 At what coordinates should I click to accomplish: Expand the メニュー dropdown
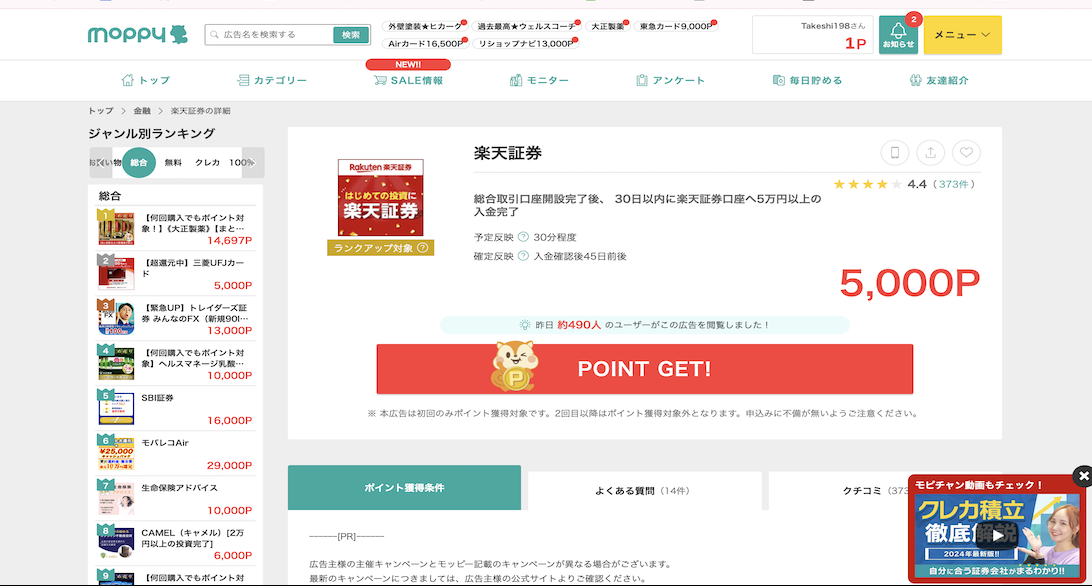(962, 35)
